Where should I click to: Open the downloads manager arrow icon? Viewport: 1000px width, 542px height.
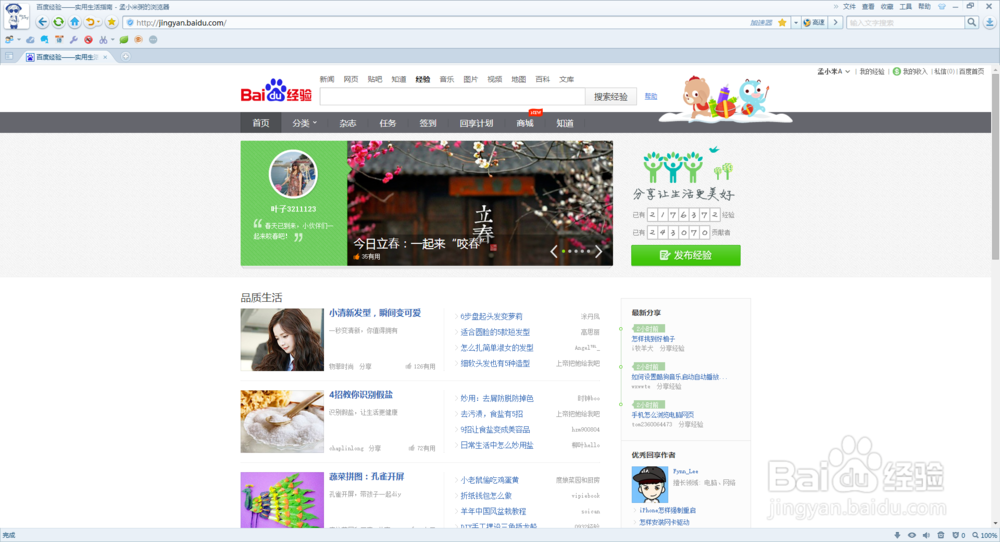tap(989, 22)
